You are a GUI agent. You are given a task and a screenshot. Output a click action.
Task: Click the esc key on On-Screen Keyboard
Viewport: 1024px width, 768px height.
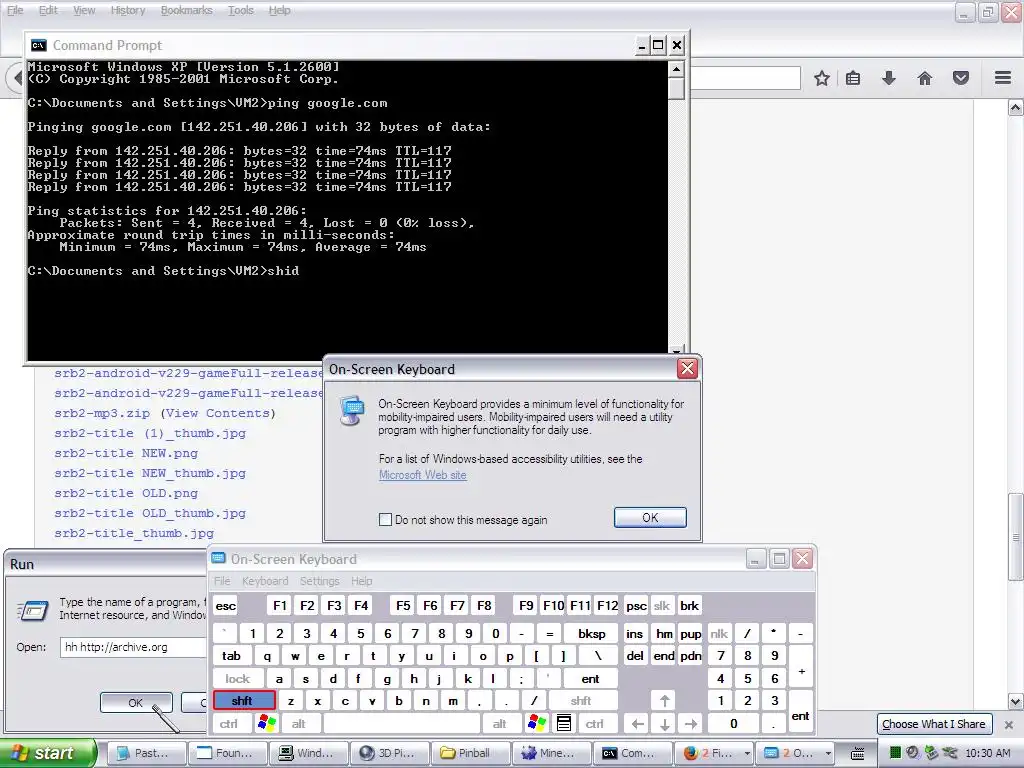pyautogui.click(x=226, y=605)
